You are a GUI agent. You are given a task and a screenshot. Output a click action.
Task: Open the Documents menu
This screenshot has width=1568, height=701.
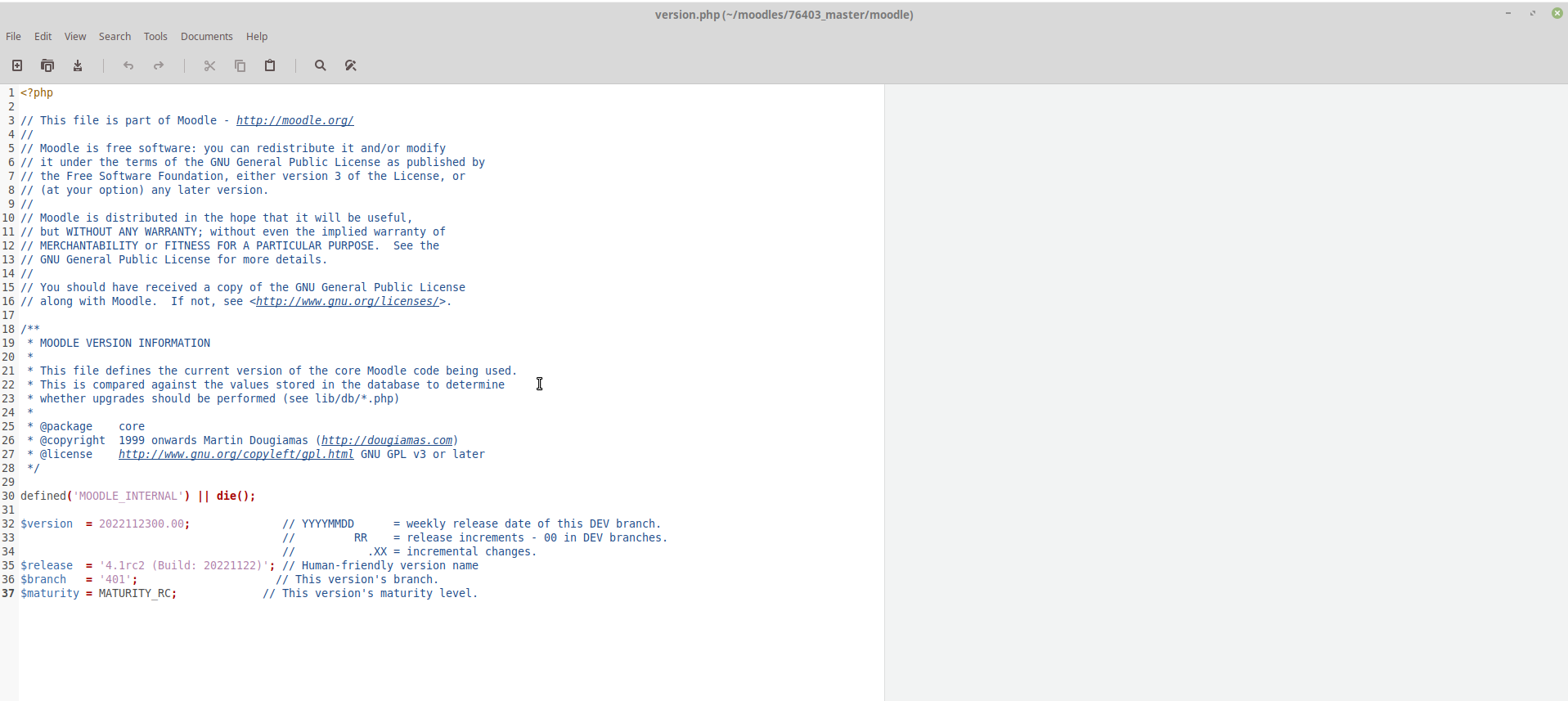pos(207,37)
